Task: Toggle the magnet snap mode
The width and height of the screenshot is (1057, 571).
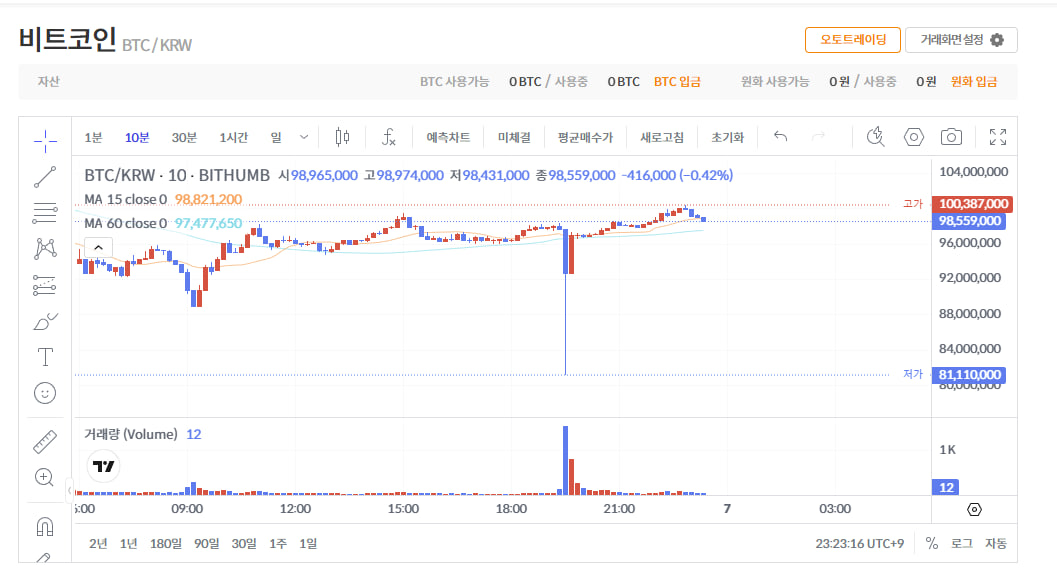Action: pos(45,527)
